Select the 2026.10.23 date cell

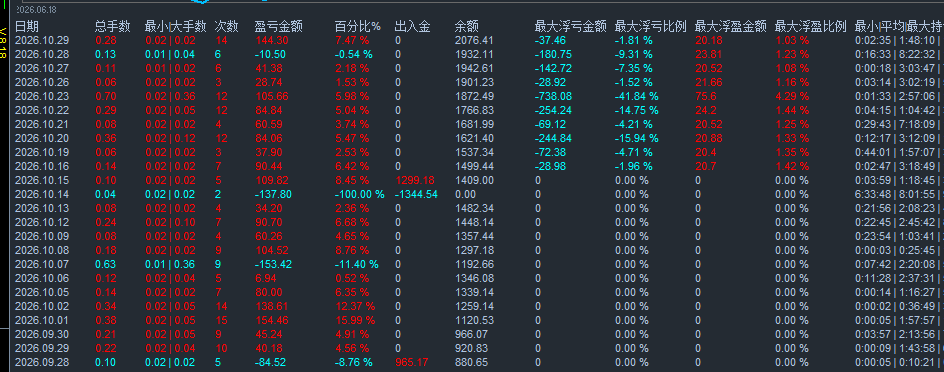(x=41, y=96)
